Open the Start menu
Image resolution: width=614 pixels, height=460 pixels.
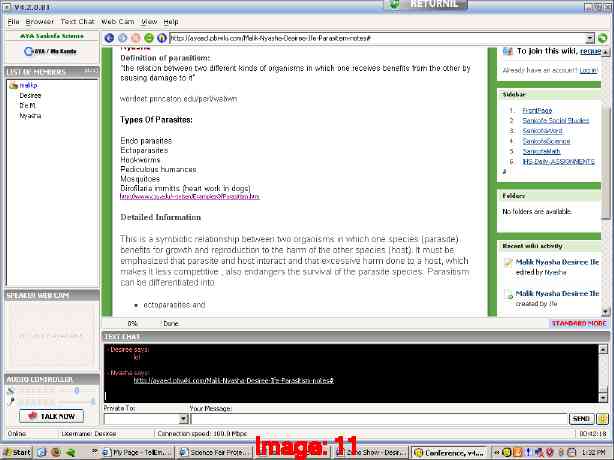(17, 453)
